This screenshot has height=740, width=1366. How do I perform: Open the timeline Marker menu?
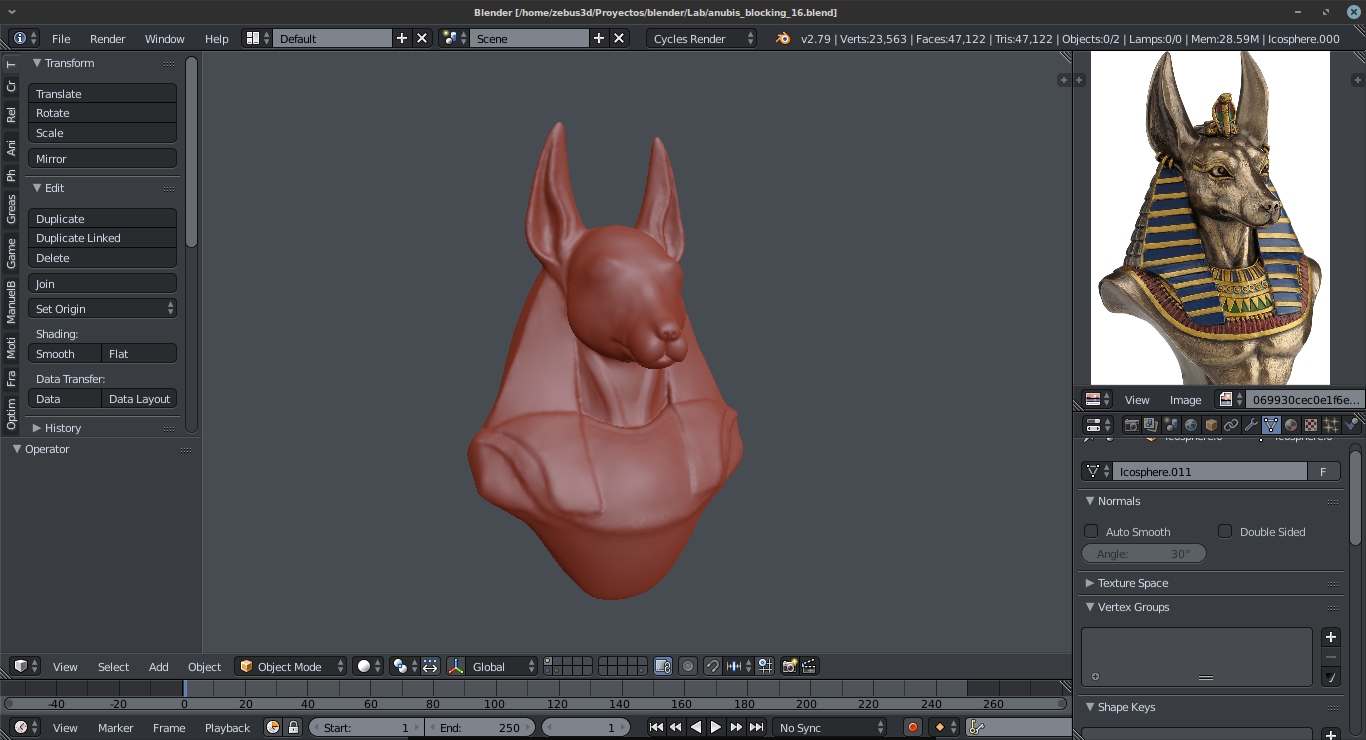pos(116,727)
